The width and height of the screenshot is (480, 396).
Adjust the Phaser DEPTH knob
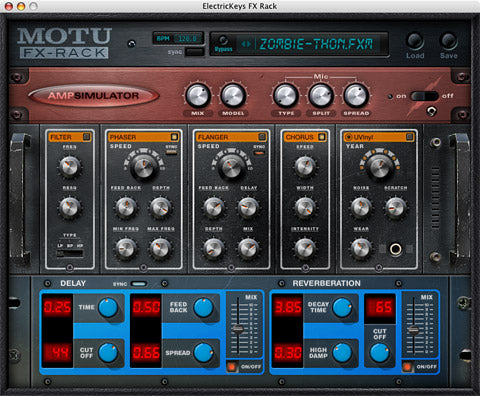pos(161,207)
